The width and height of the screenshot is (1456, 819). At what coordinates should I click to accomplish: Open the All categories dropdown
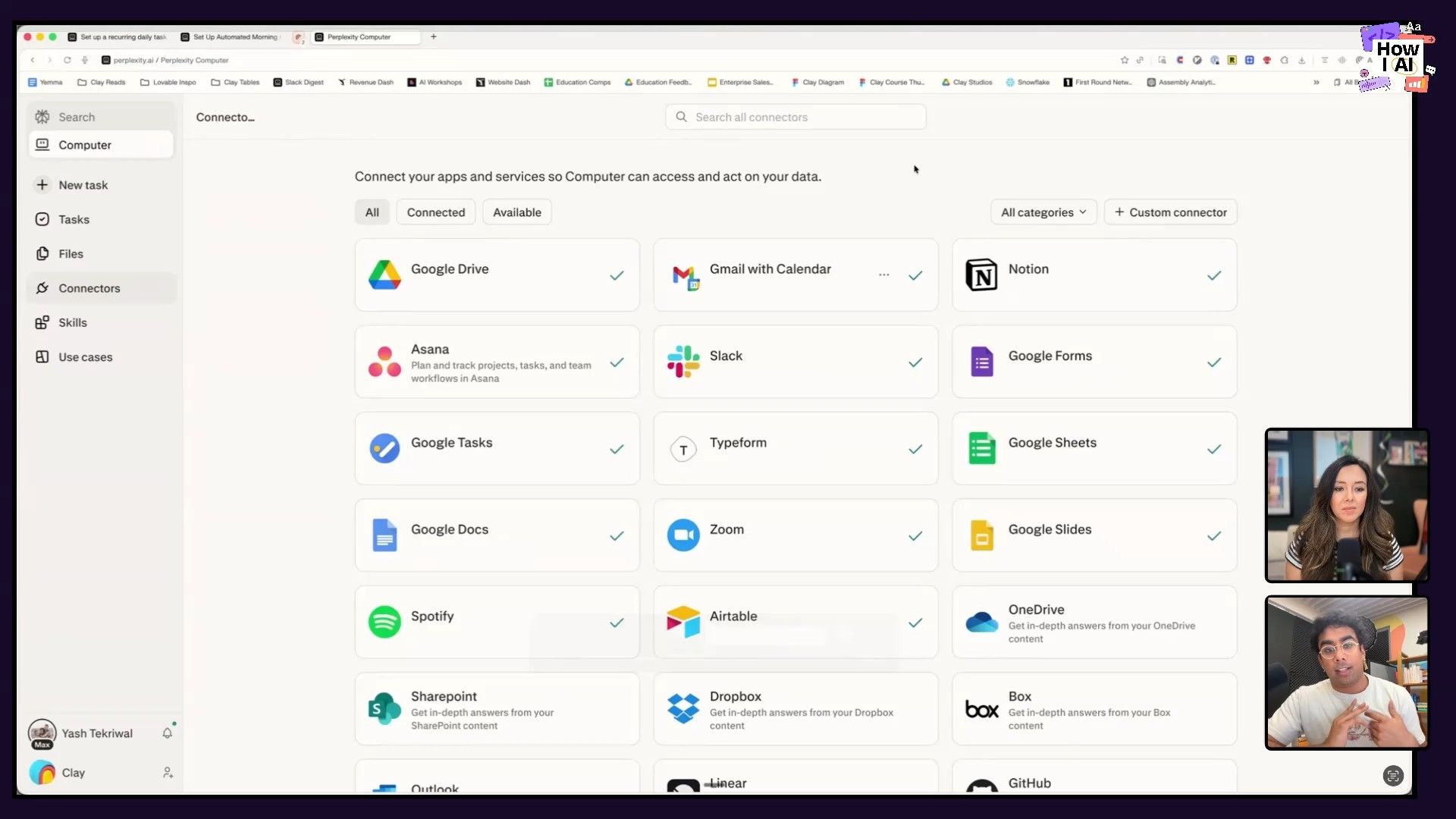[1043, 212]
